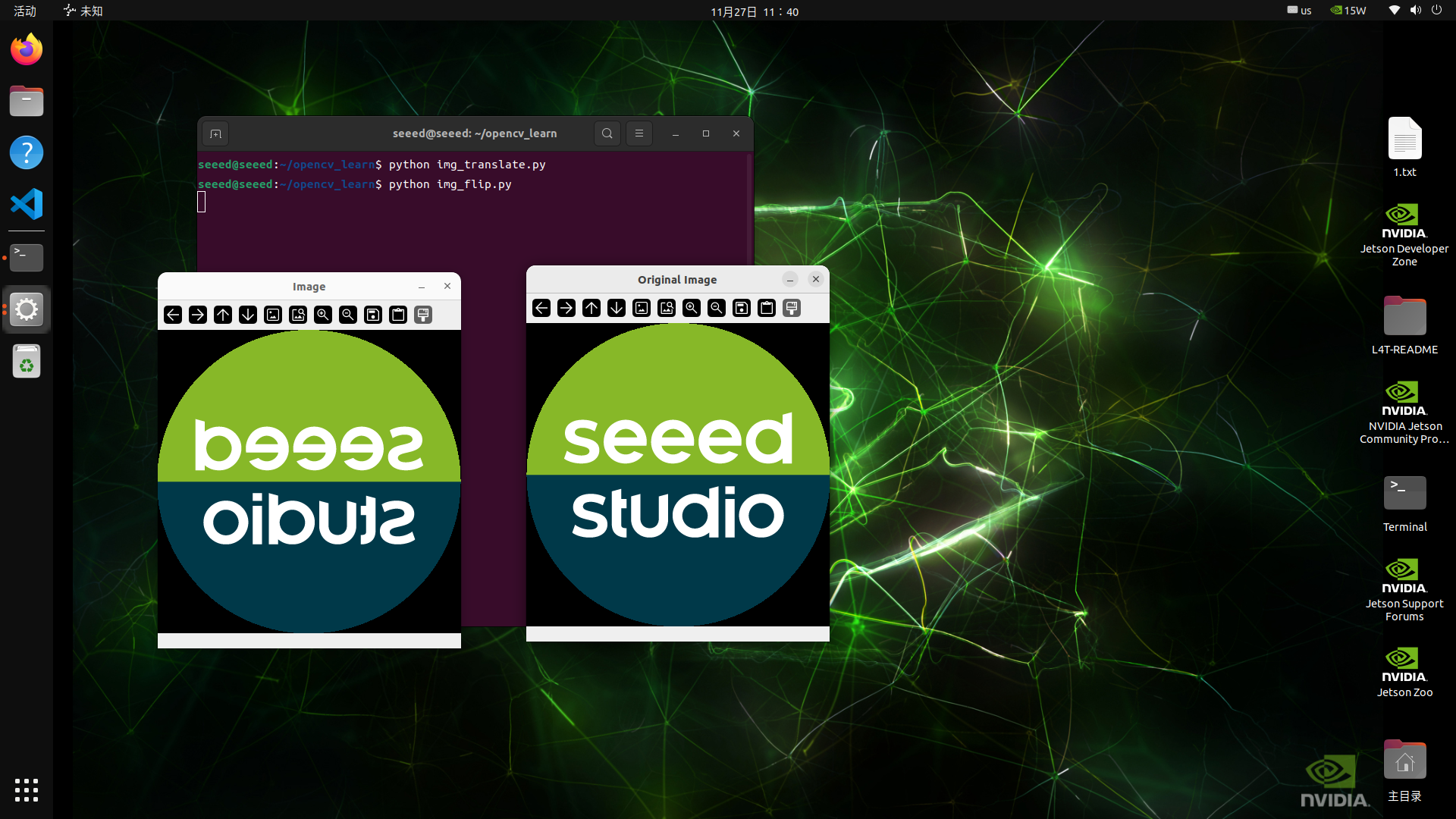Pan up in the Original Image window

pos(591,308)
